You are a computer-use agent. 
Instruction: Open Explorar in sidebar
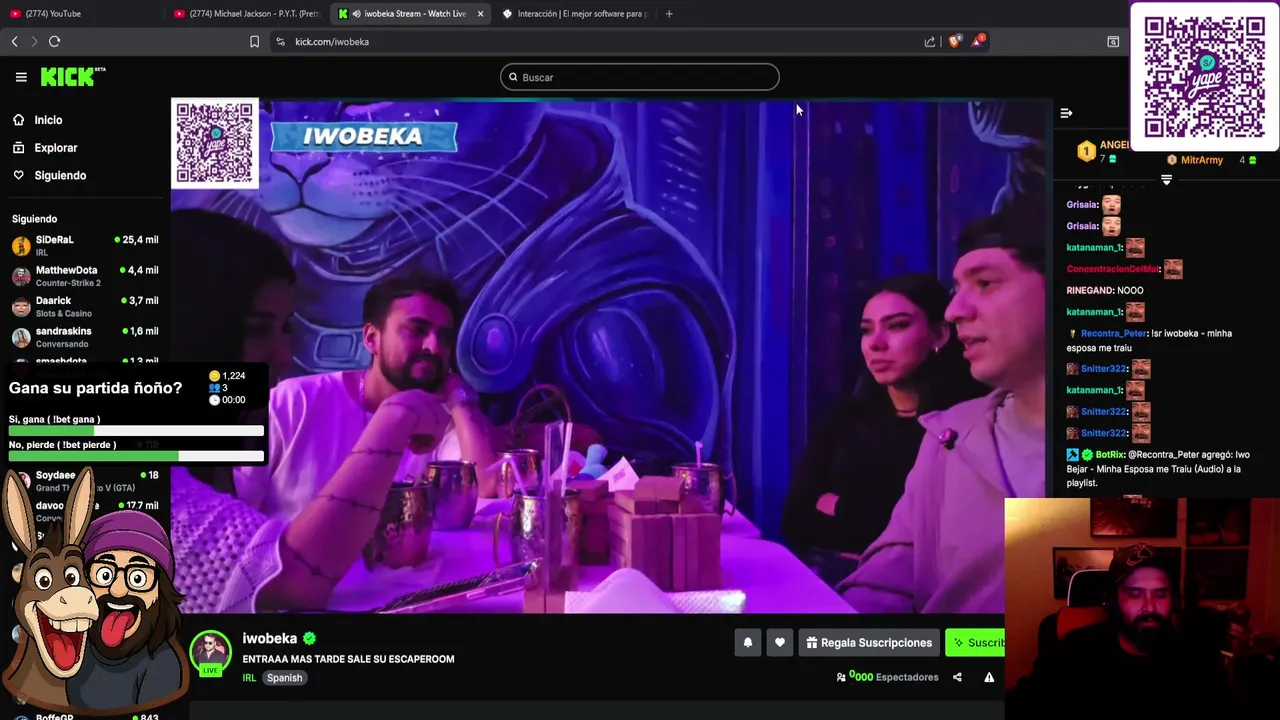[x=56, y=148]
